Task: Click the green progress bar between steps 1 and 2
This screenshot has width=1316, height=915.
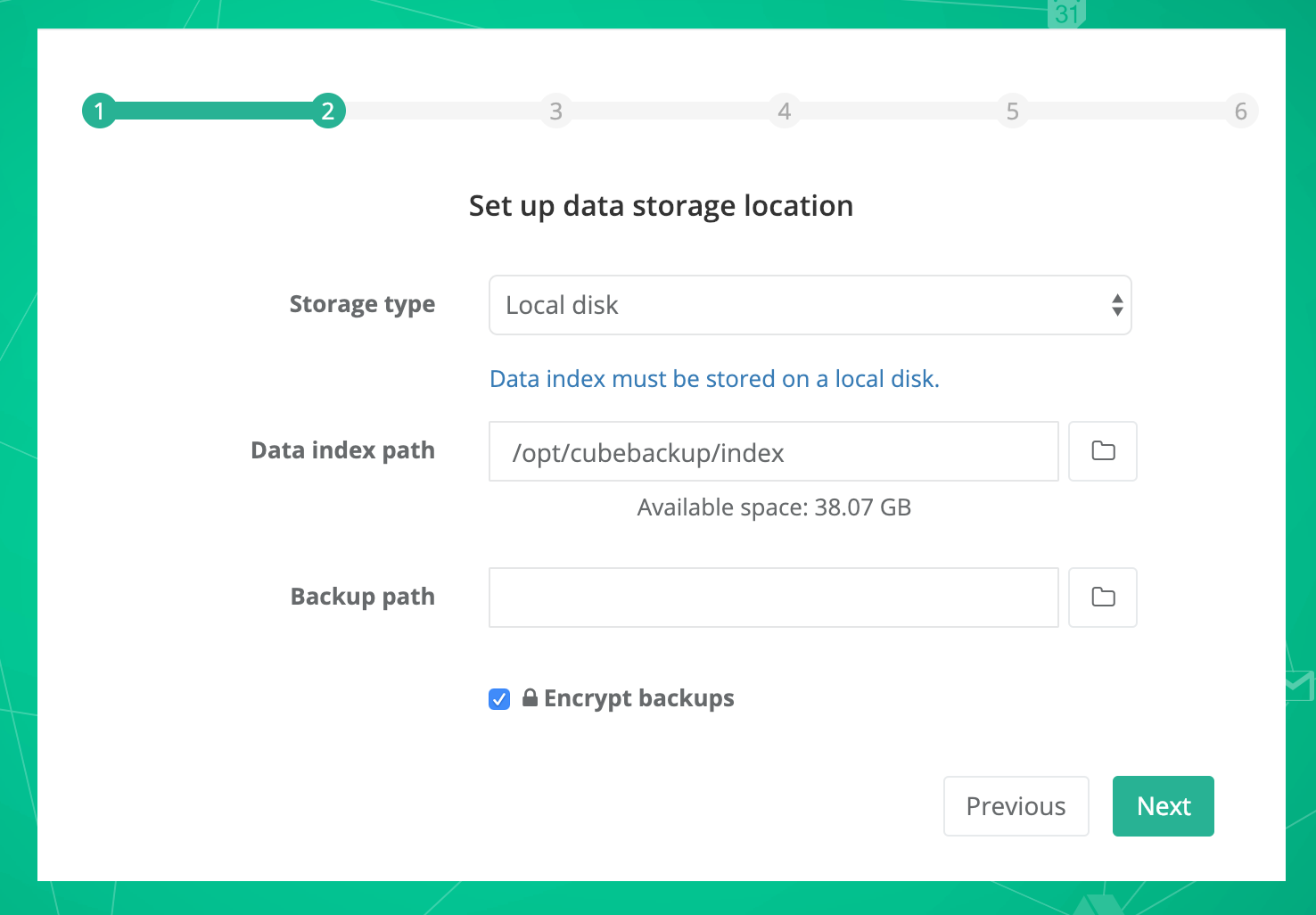Action: pos(214,111)
